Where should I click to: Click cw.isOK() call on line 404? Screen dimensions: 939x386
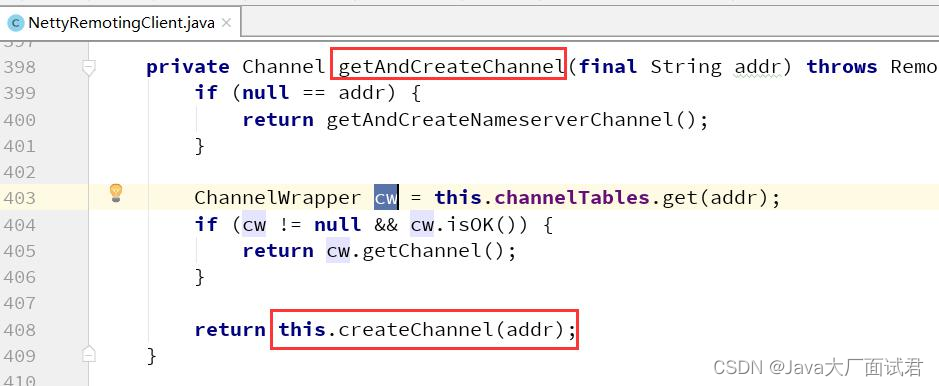coord(470,224)
